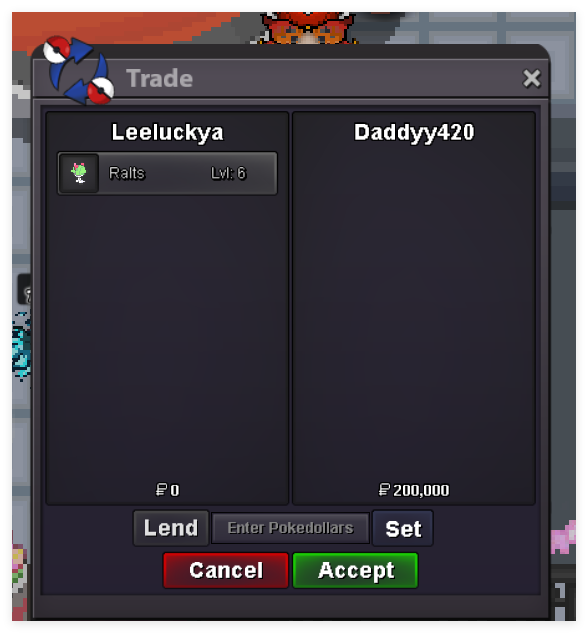Click the pokedollar symbol beside 200,000

pos(384,490)
